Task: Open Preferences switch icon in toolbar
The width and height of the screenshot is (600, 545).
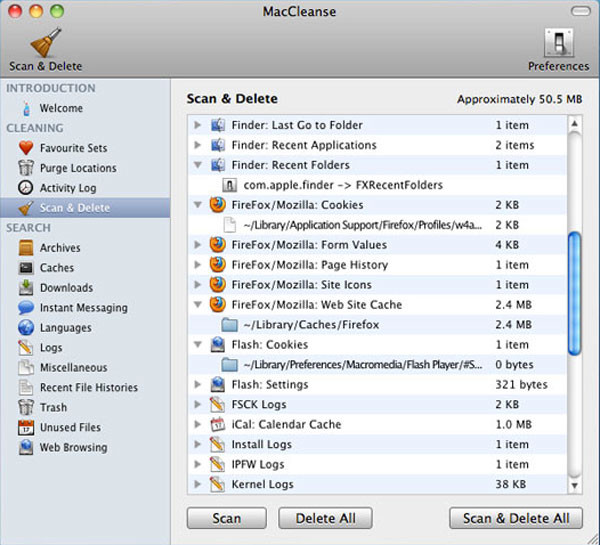Action: 559,43
